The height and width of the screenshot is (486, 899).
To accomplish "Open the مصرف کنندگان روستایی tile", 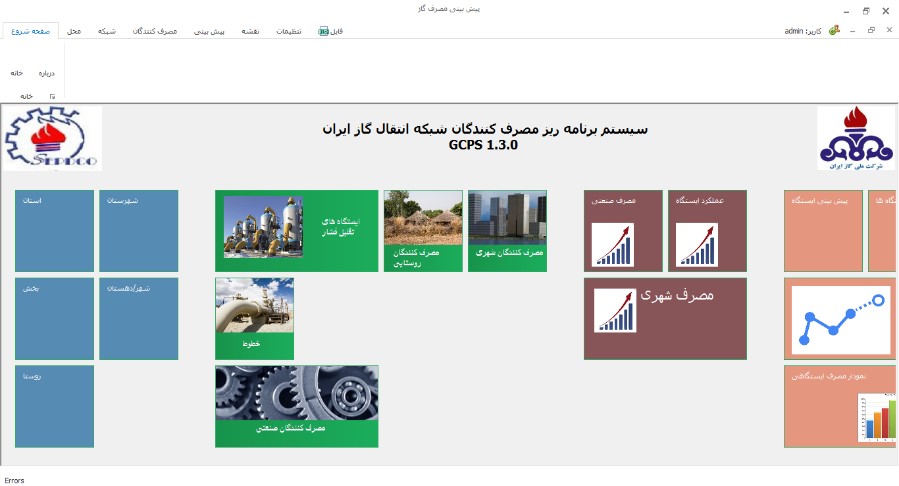I will 423,231.
